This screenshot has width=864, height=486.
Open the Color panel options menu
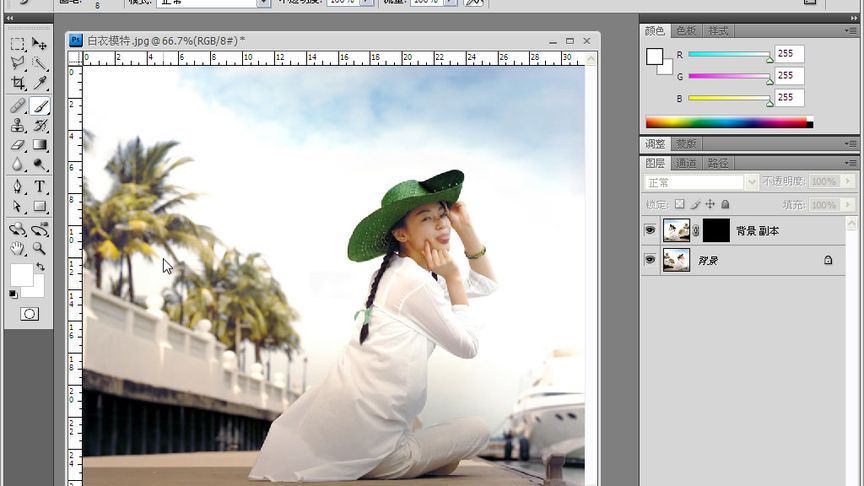850,32
